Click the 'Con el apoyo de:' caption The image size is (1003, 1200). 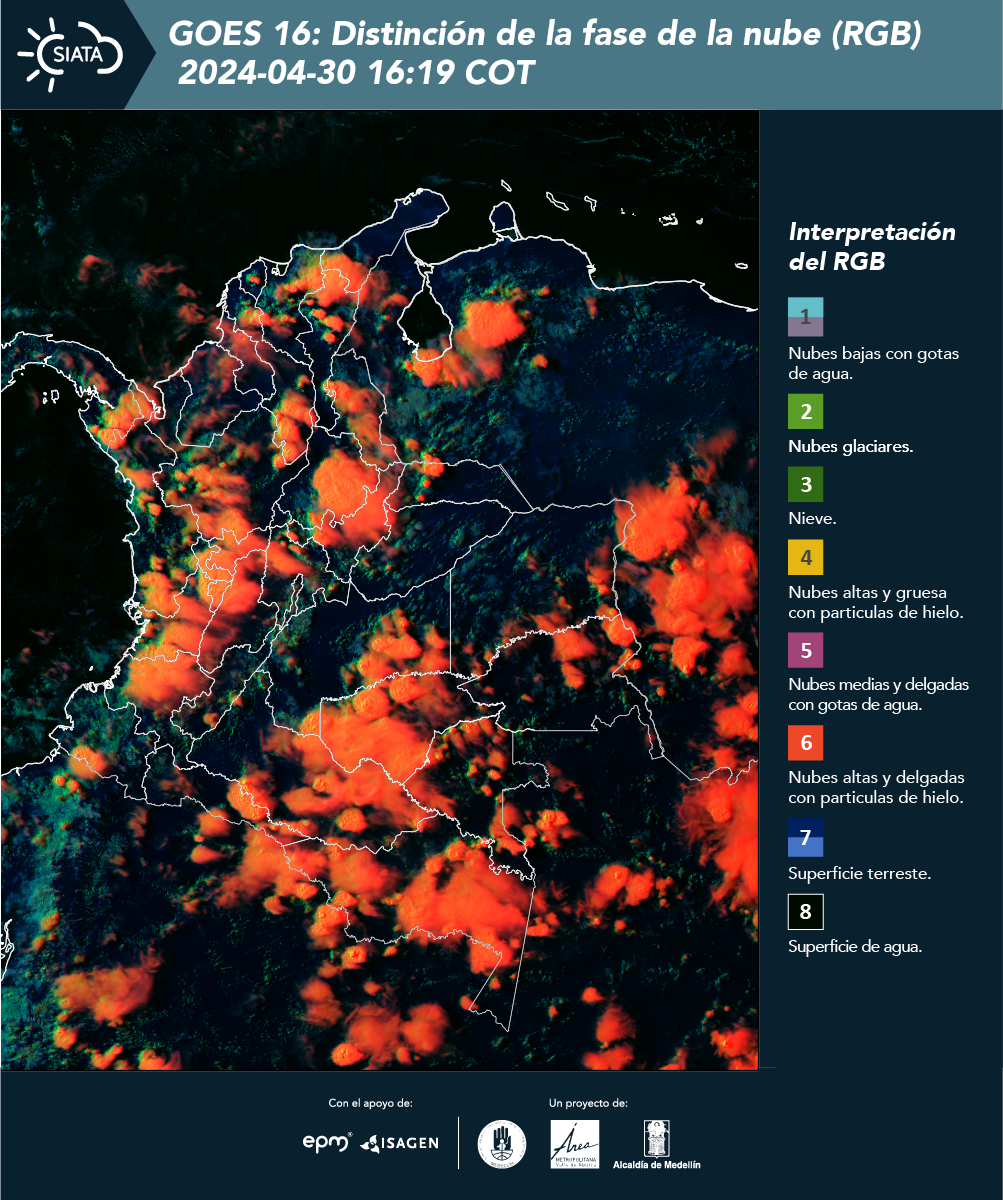tap(370, 1103)
